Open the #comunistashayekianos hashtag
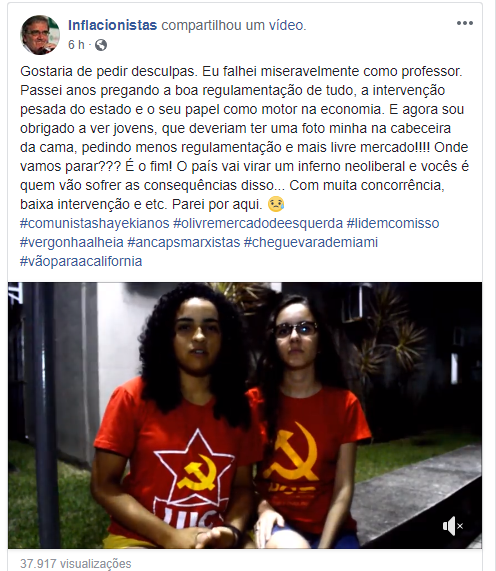 pos(95,223)
